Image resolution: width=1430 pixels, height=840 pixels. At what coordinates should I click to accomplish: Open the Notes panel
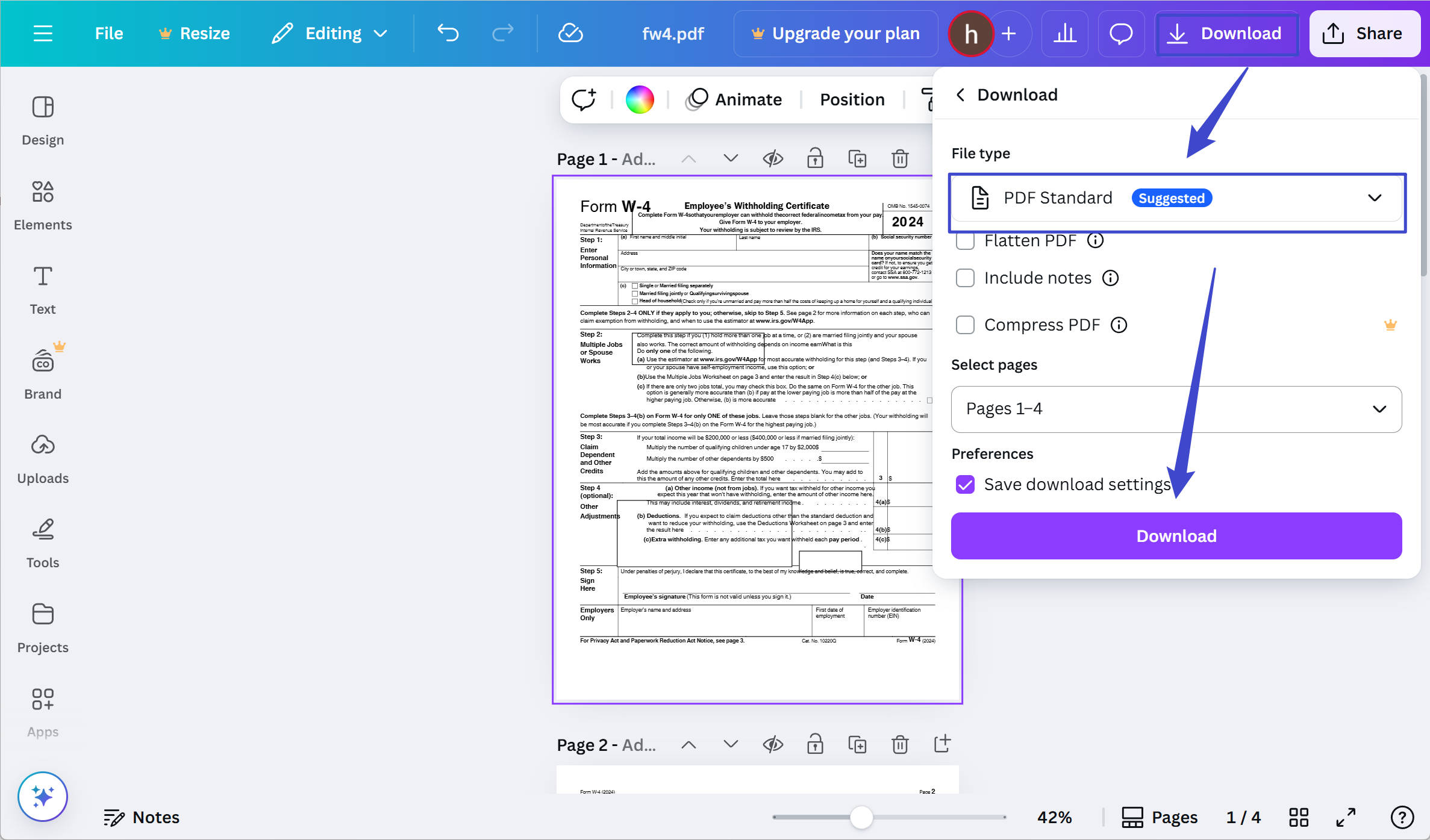click(x=142, y=817)
